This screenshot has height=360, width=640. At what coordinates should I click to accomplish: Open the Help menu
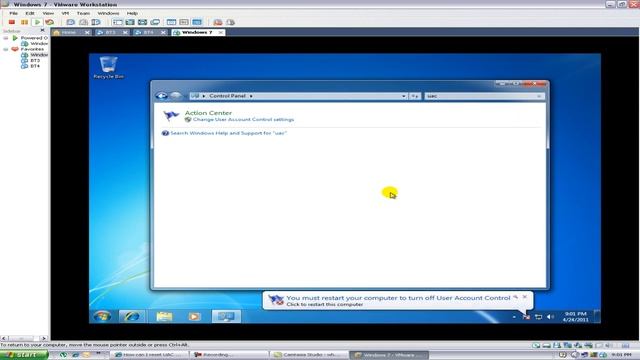(132, 13)
